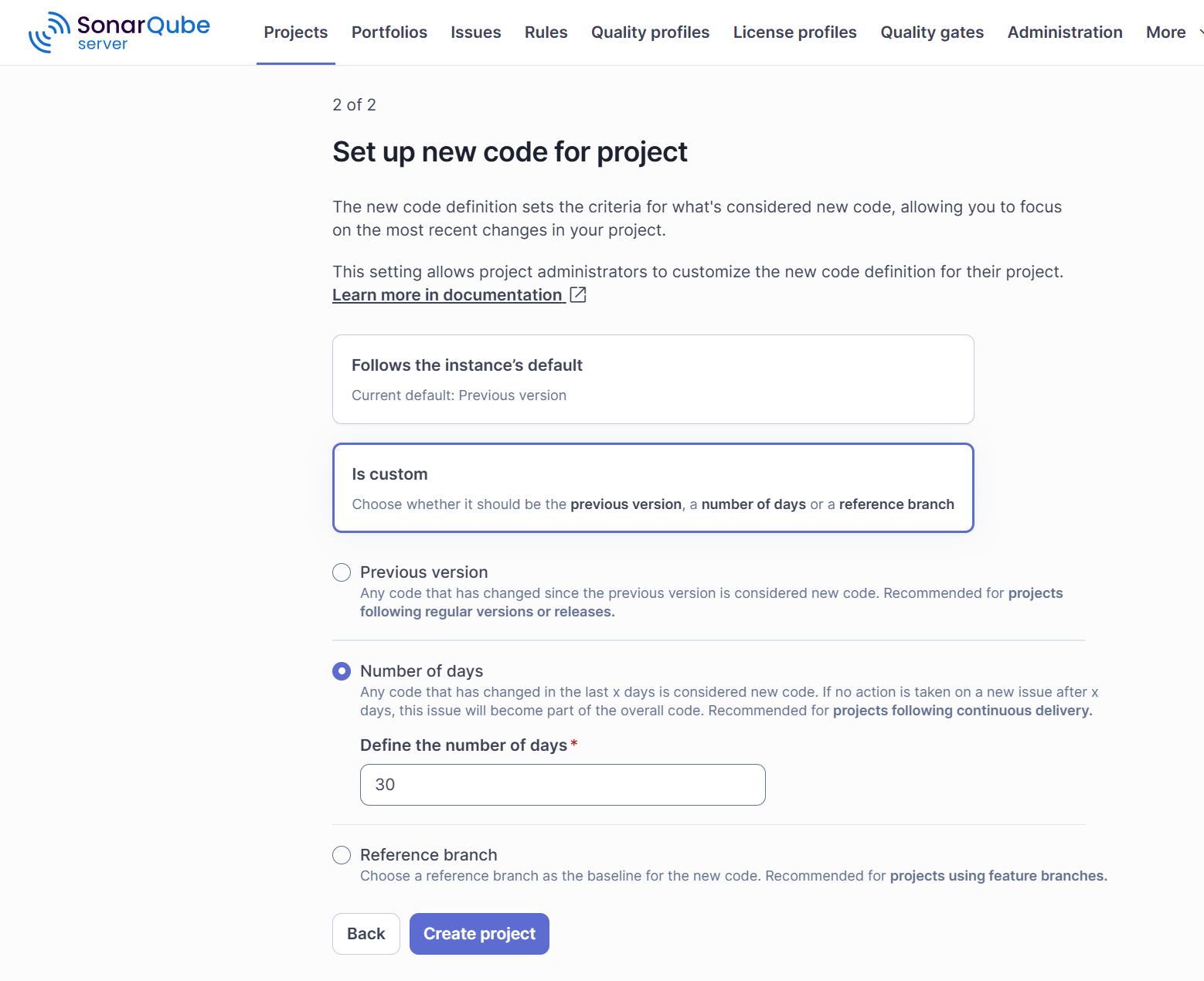Select the Is custom option card
Image resolution: width=1204 pixels, height=981 pixels.
653,487
